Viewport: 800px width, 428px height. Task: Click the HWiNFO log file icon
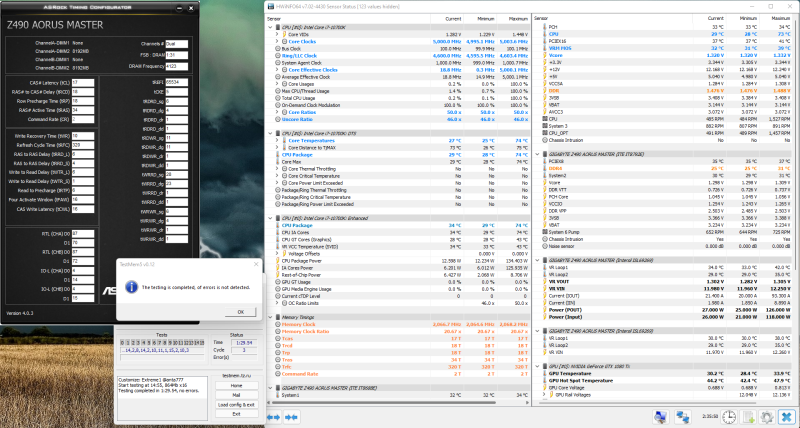pyautogui.click(x=748, y=417)
